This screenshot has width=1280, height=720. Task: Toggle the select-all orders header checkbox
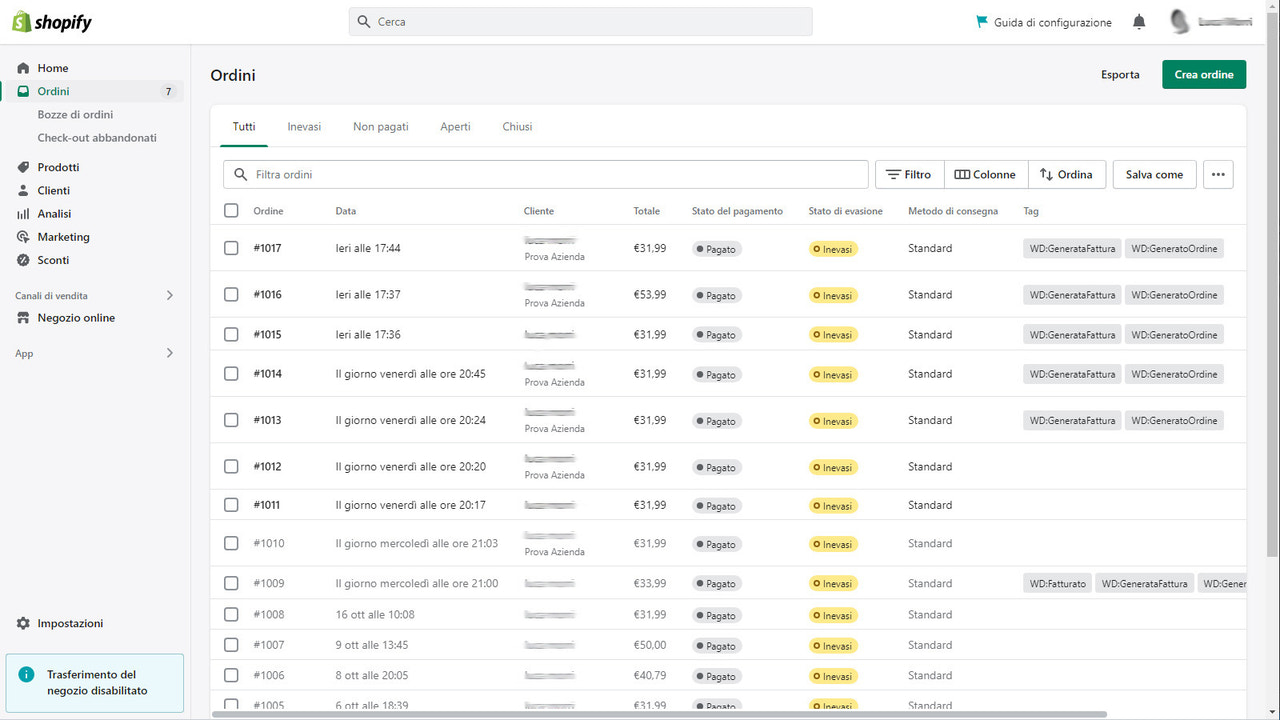pos(231,210)
